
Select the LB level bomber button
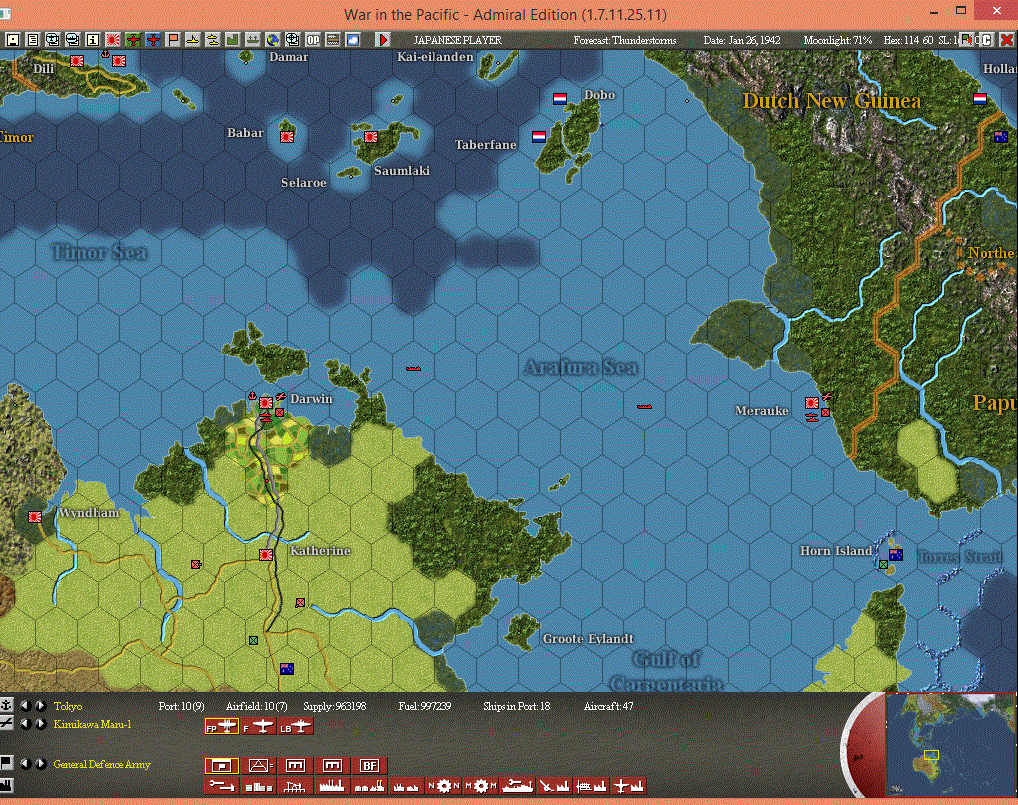point(295,726)
